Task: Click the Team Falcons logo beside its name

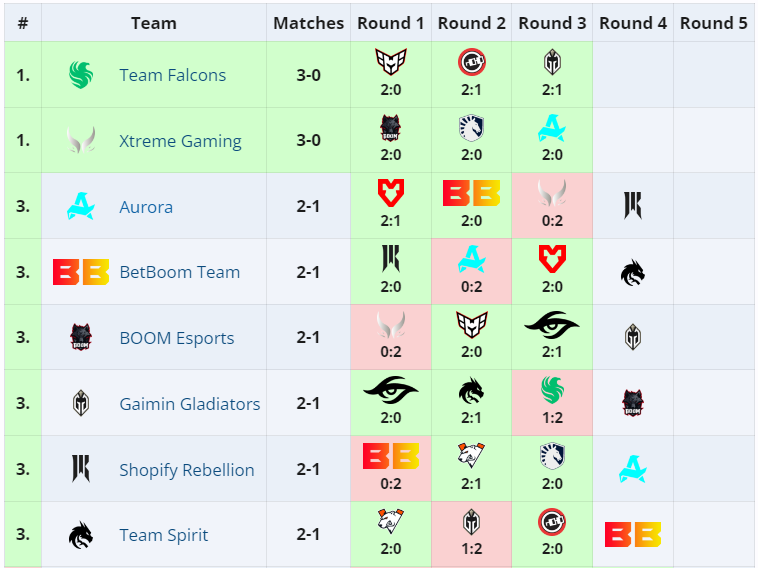Action: [x=80, y=75]
